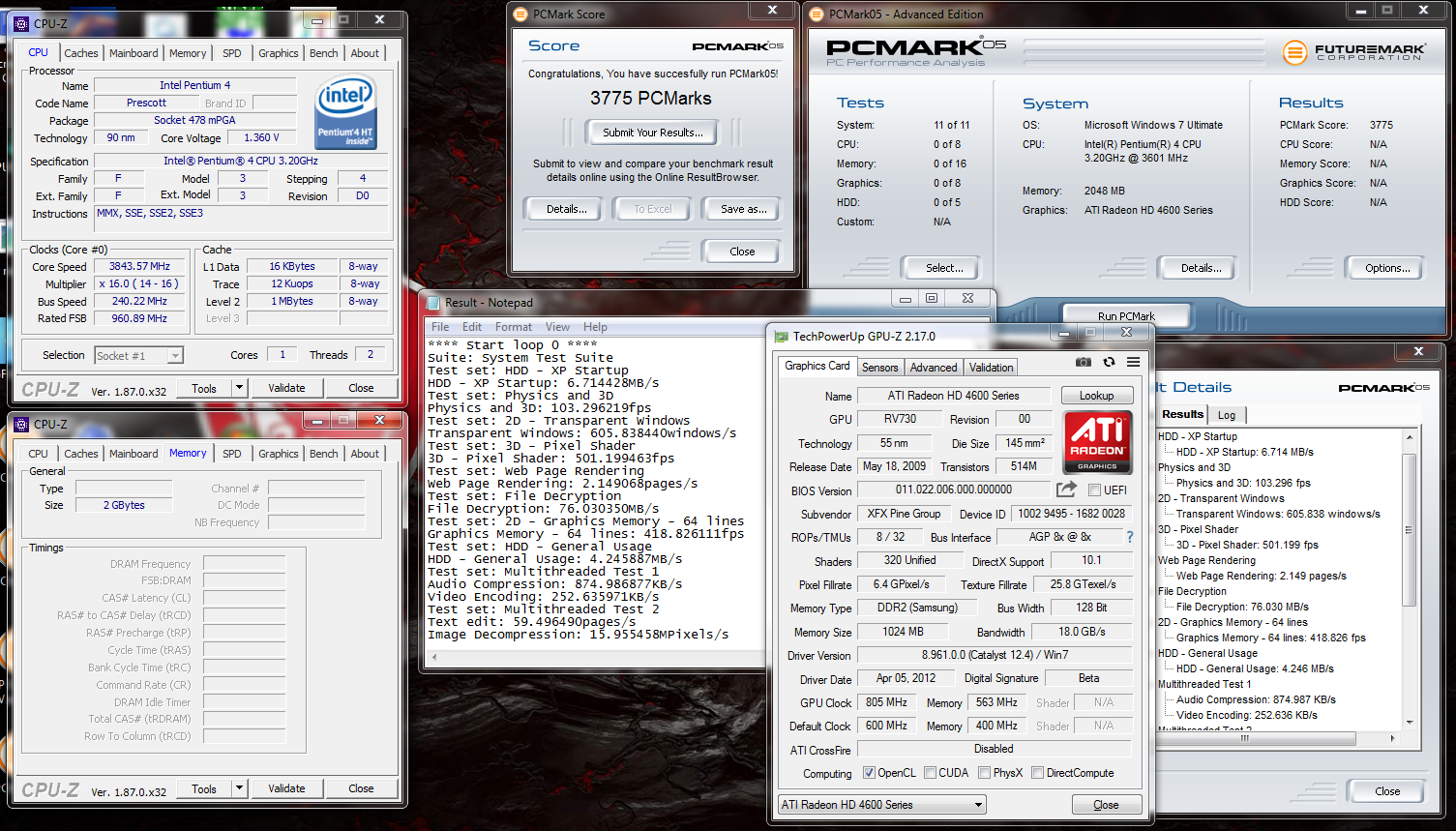Image resolution: width=1456 pixels, height=831 pixels.
Task: Open the GPU-Z Validation tab
Action: 992,368
